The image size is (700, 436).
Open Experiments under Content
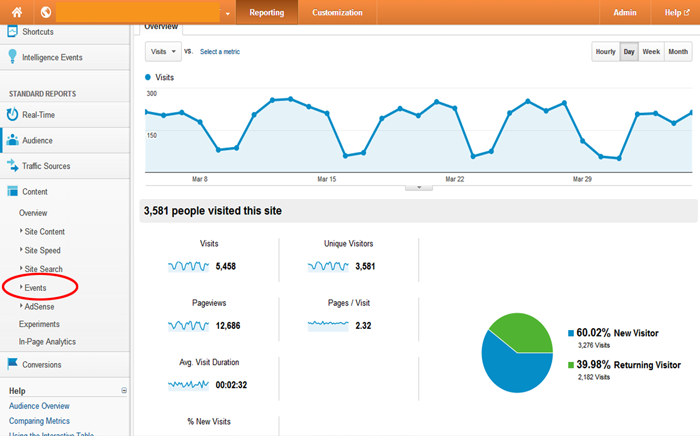[x=39, y=324]
